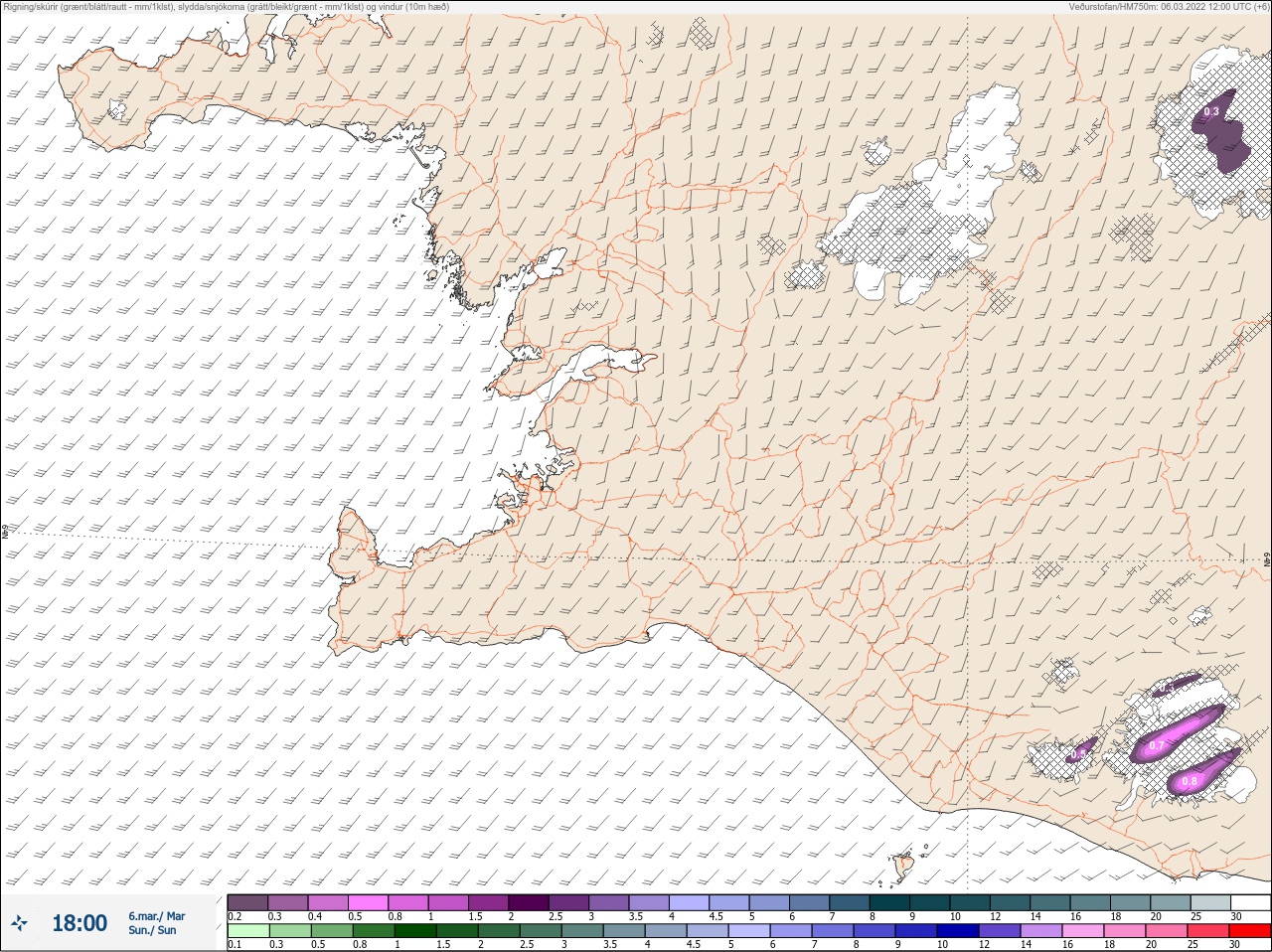Click the light lavender swatch above the 4 label in the upper row

pyautogui.click(x=690, y=902)
